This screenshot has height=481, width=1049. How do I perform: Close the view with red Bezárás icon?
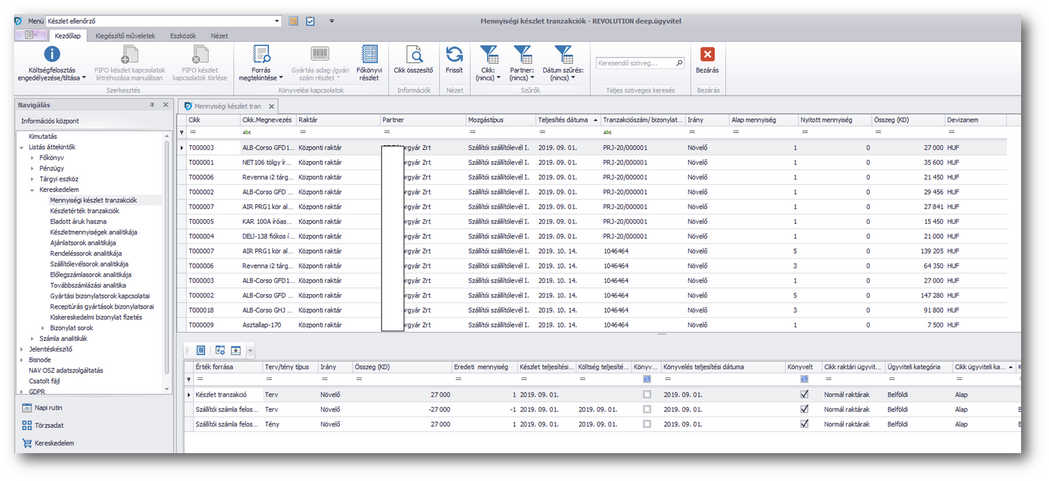coord(707,54)
